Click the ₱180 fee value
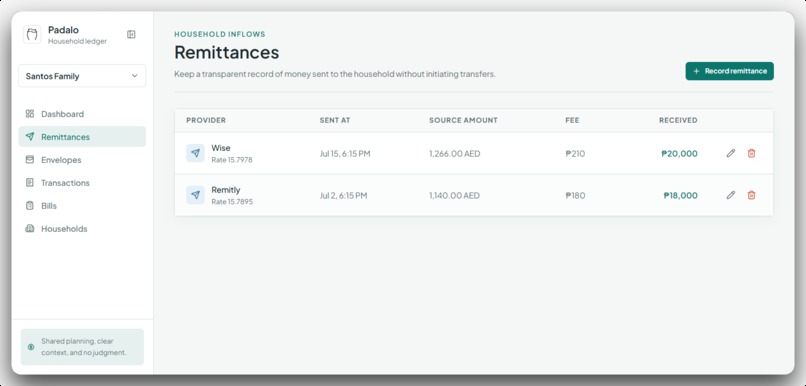The width and height of the screenshot is (806, 386). (575, 195)
